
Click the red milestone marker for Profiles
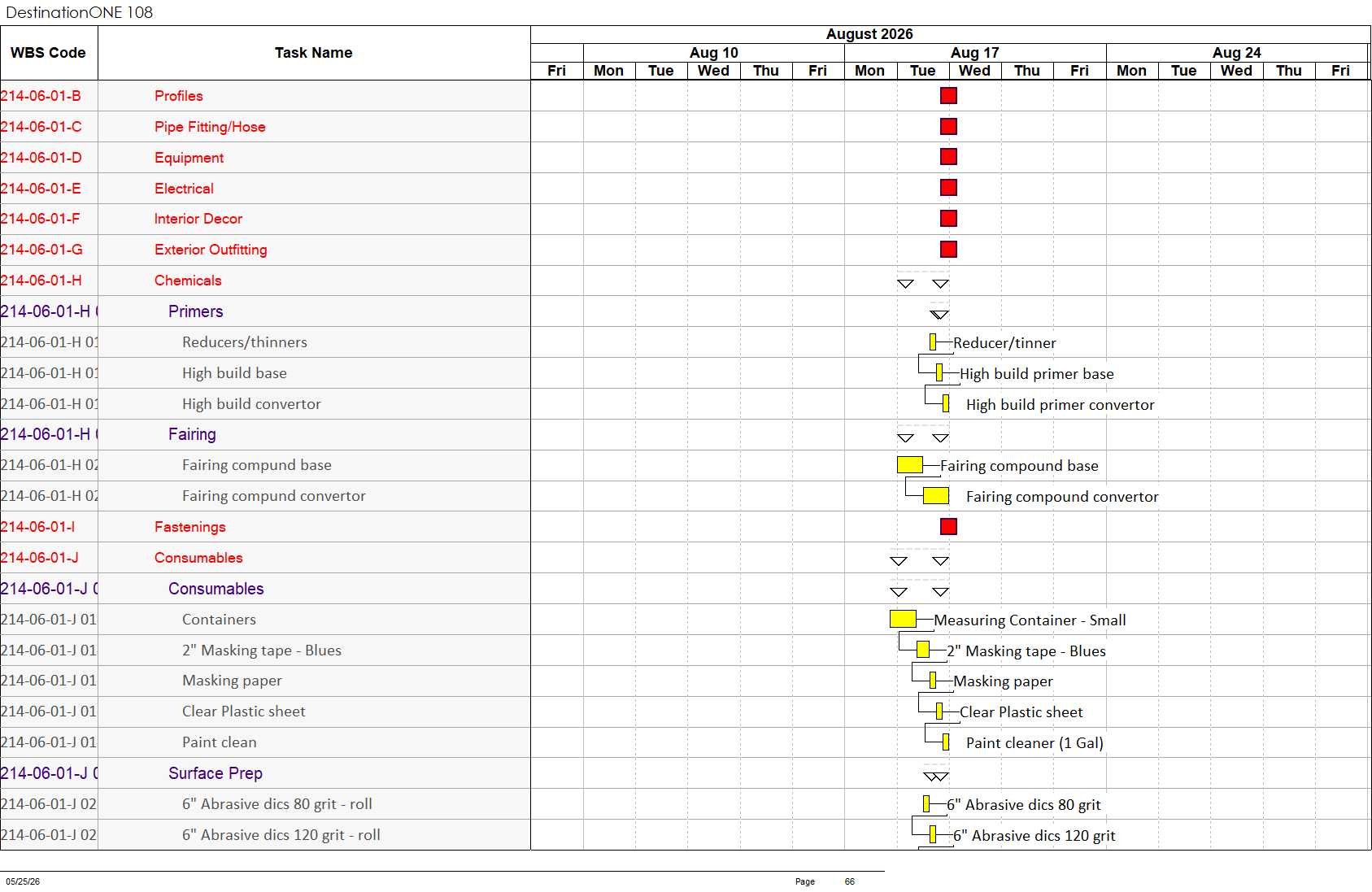(x=948, y=96)
